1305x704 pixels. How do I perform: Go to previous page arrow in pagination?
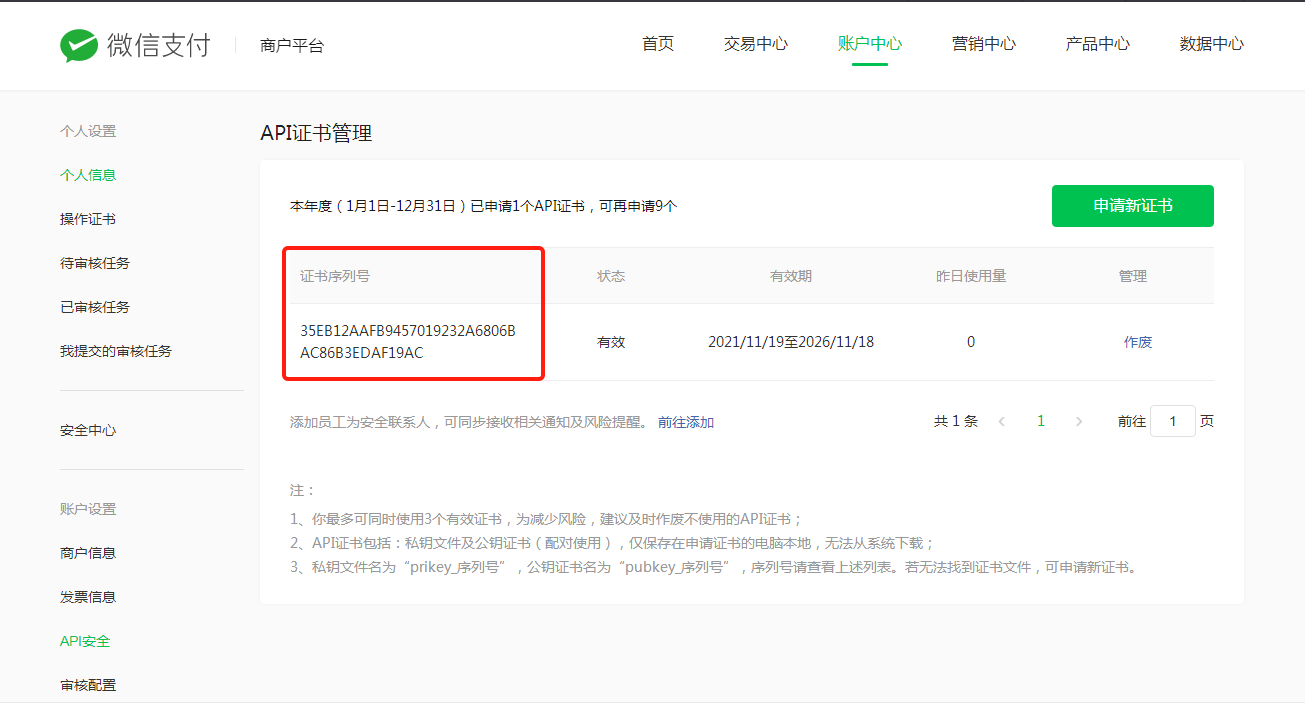(1002, 422)
